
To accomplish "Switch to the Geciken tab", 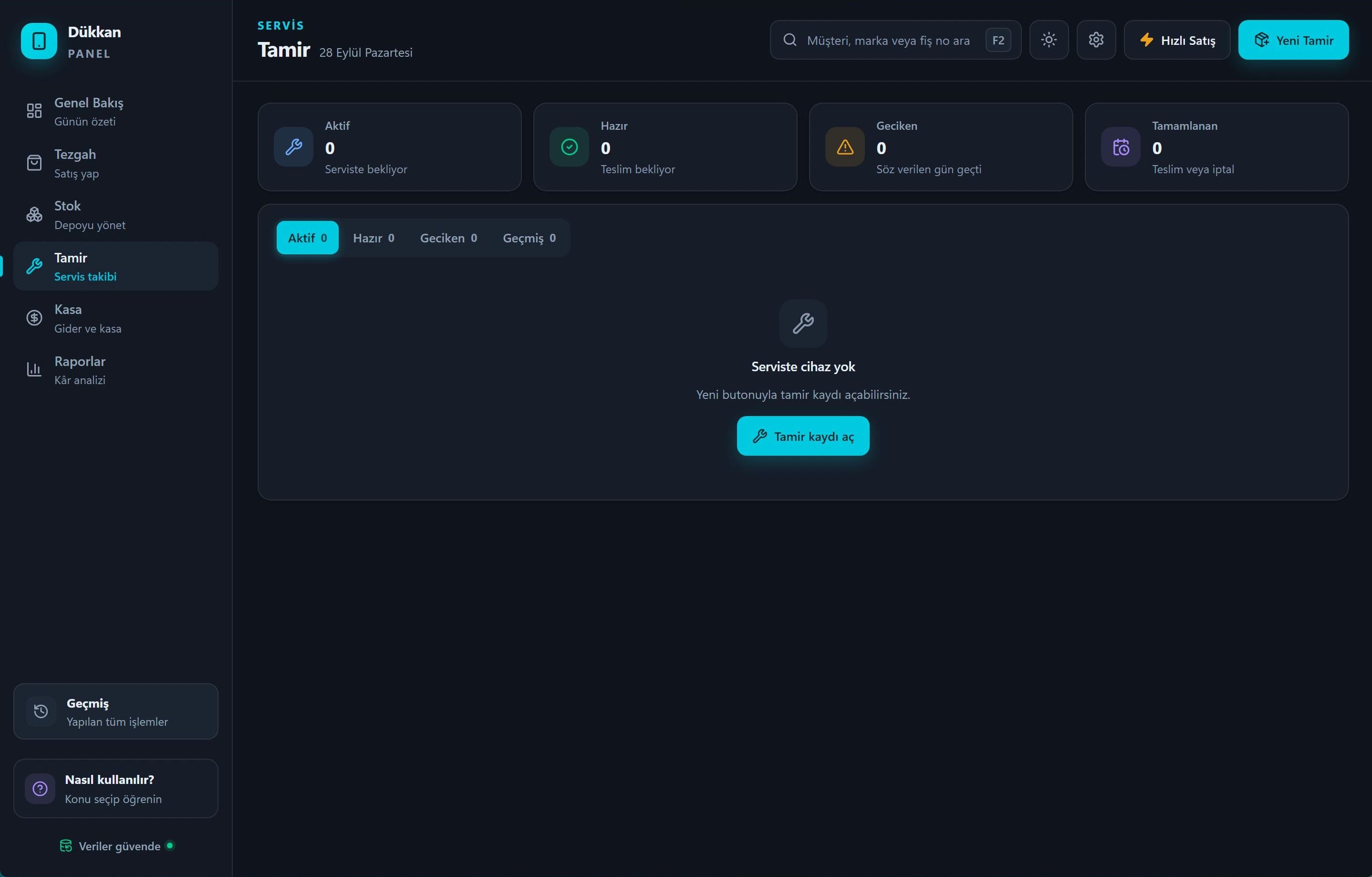I will [448, 238].
